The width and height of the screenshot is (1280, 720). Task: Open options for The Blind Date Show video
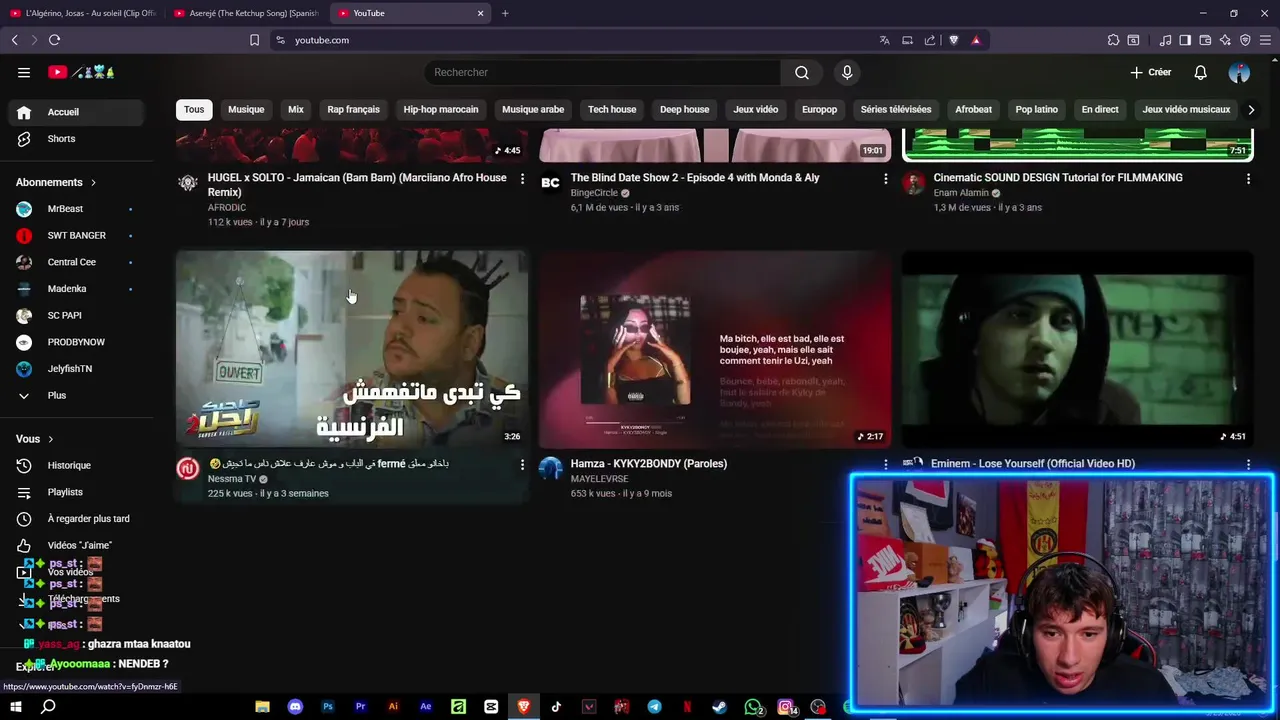[x=885, y=179]
